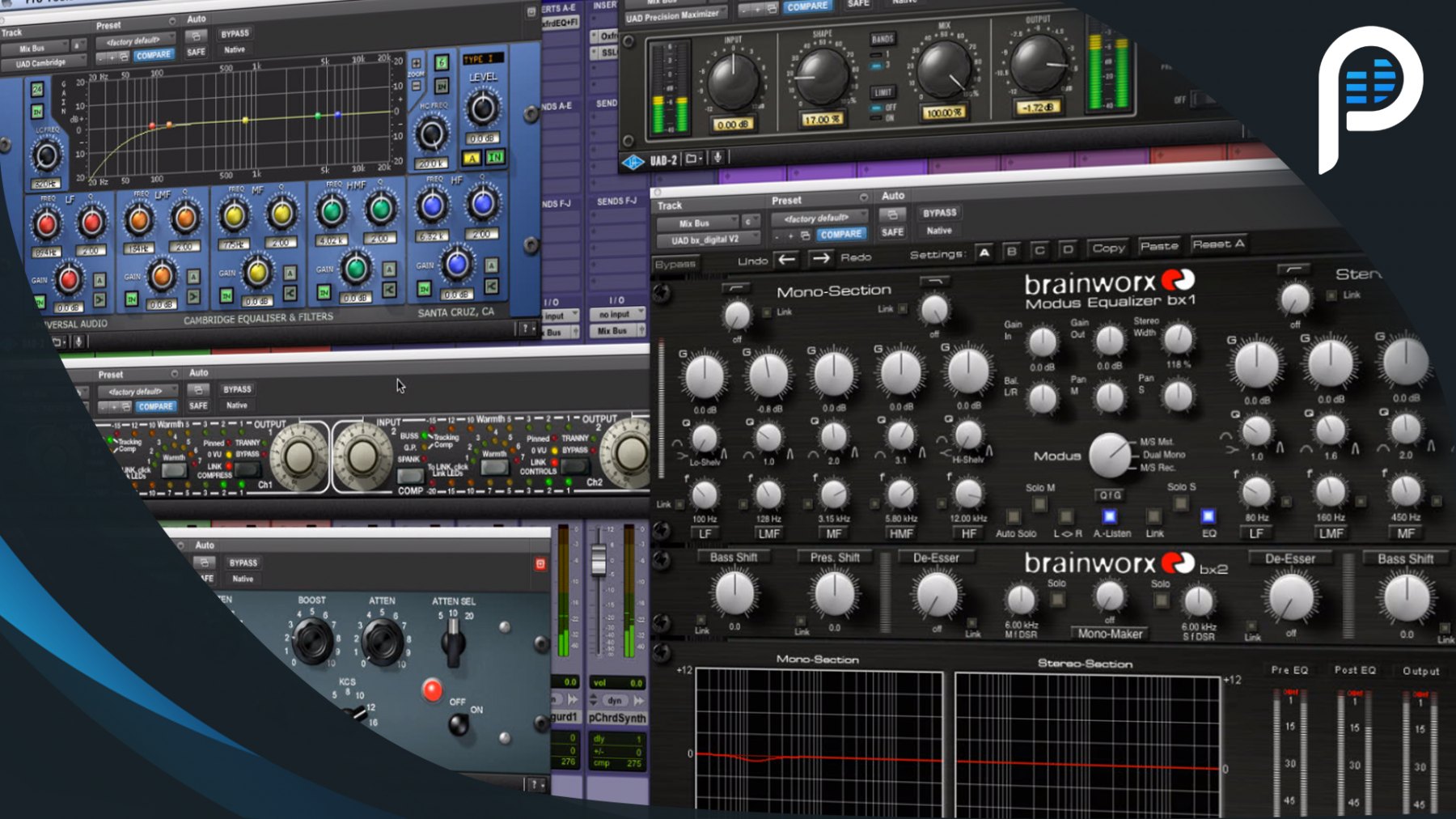Click the Paste settings button in bx_digital

pyautogui.click(x=1159, y=246)
